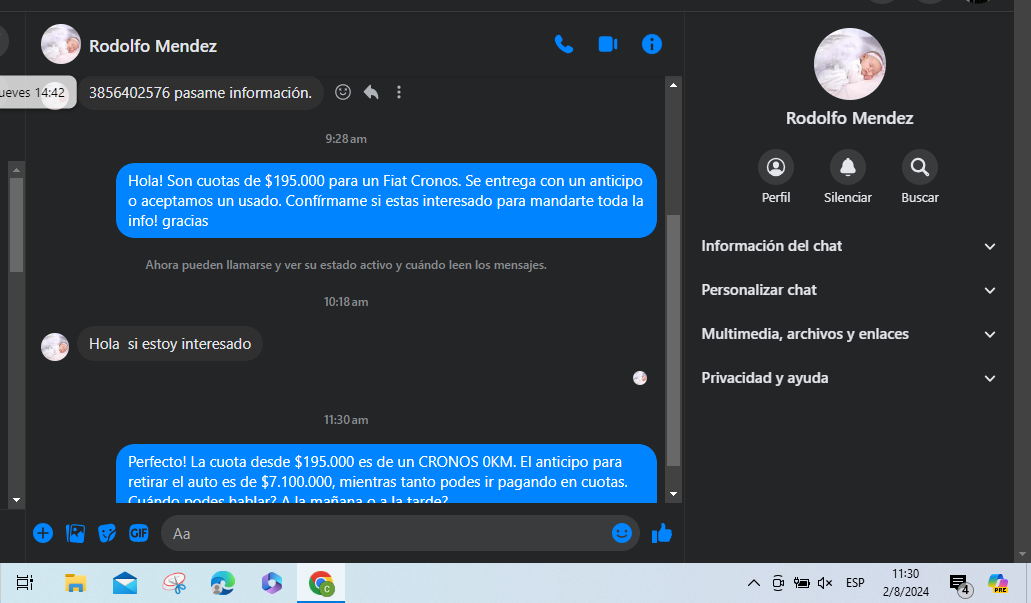Image resolution: width=1031 pixels, height=603 pixels.
Task: Click the Buscar magnifier icon
Action: point(919,167)
